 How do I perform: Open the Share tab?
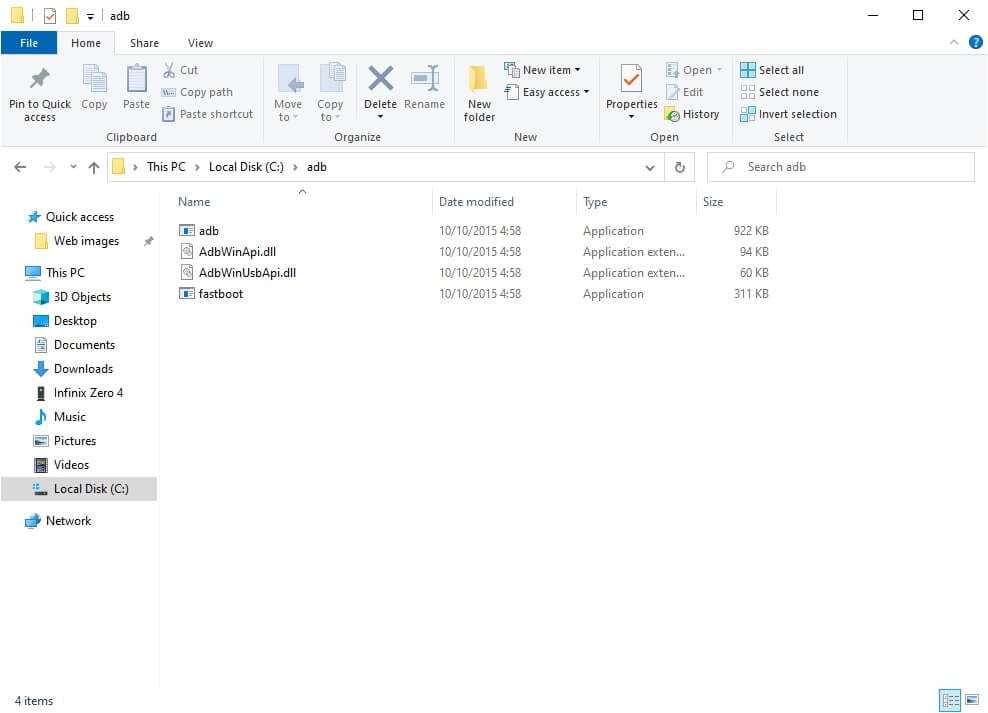[144, 43]
